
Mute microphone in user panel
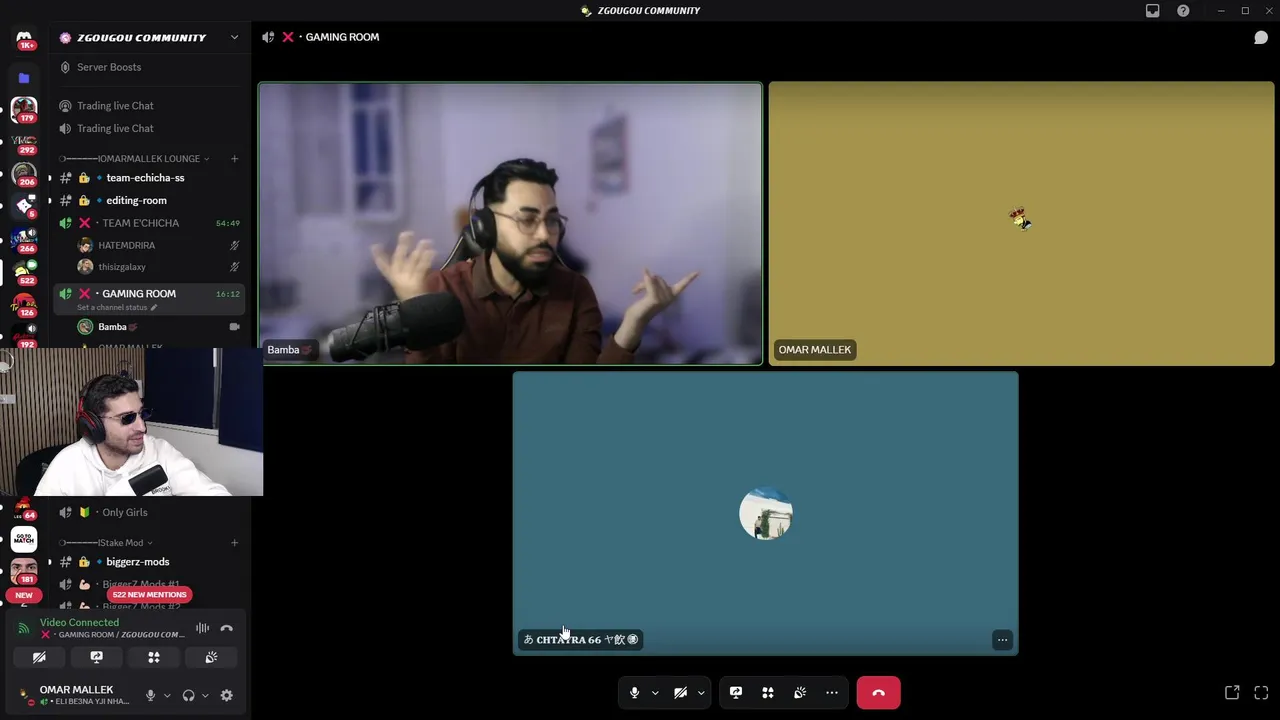coord(151,695)
